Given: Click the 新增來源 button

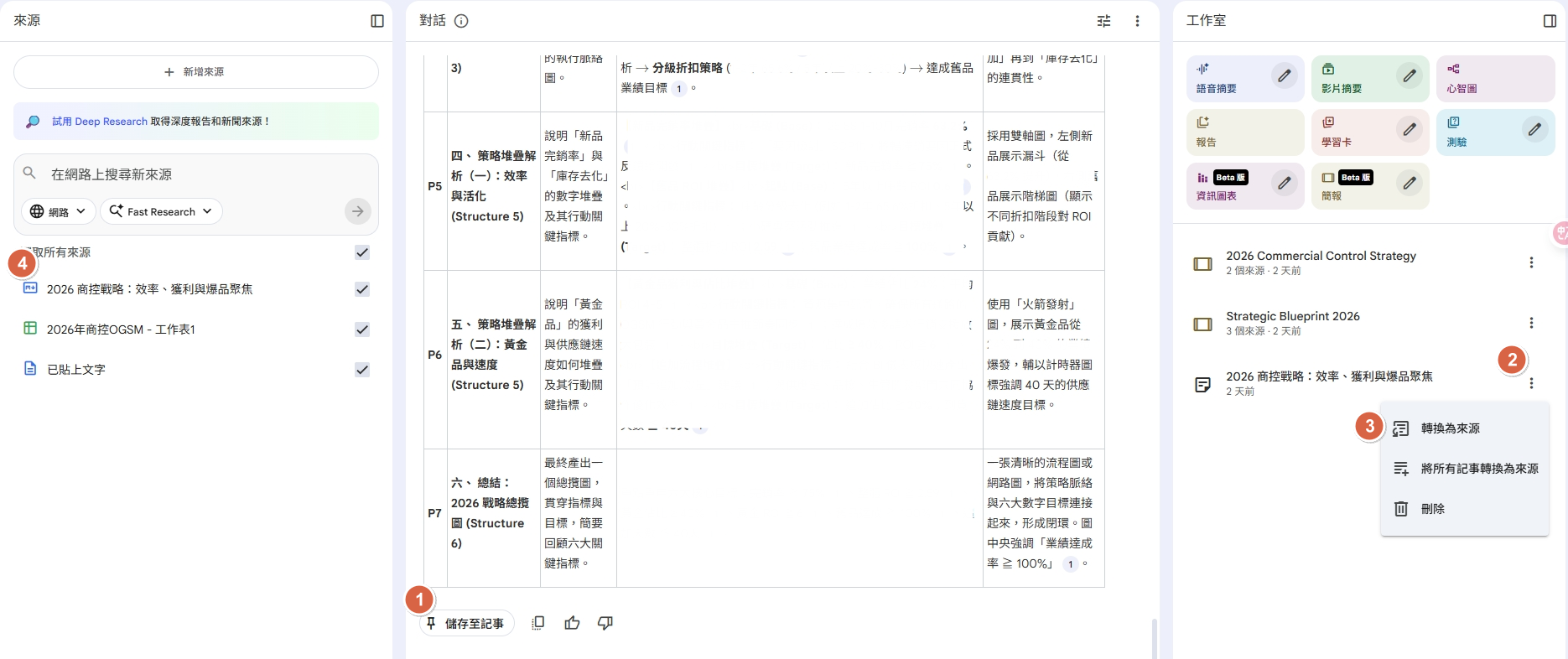Looking at the screenshot, I should pyautogui.click(x=195, y=72).
